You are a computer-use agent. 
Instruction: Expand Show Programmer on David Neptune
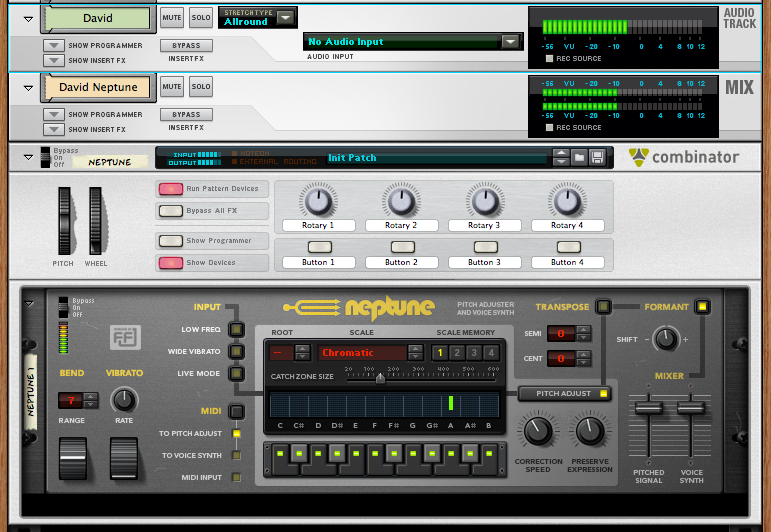click(x=54, y=115)
